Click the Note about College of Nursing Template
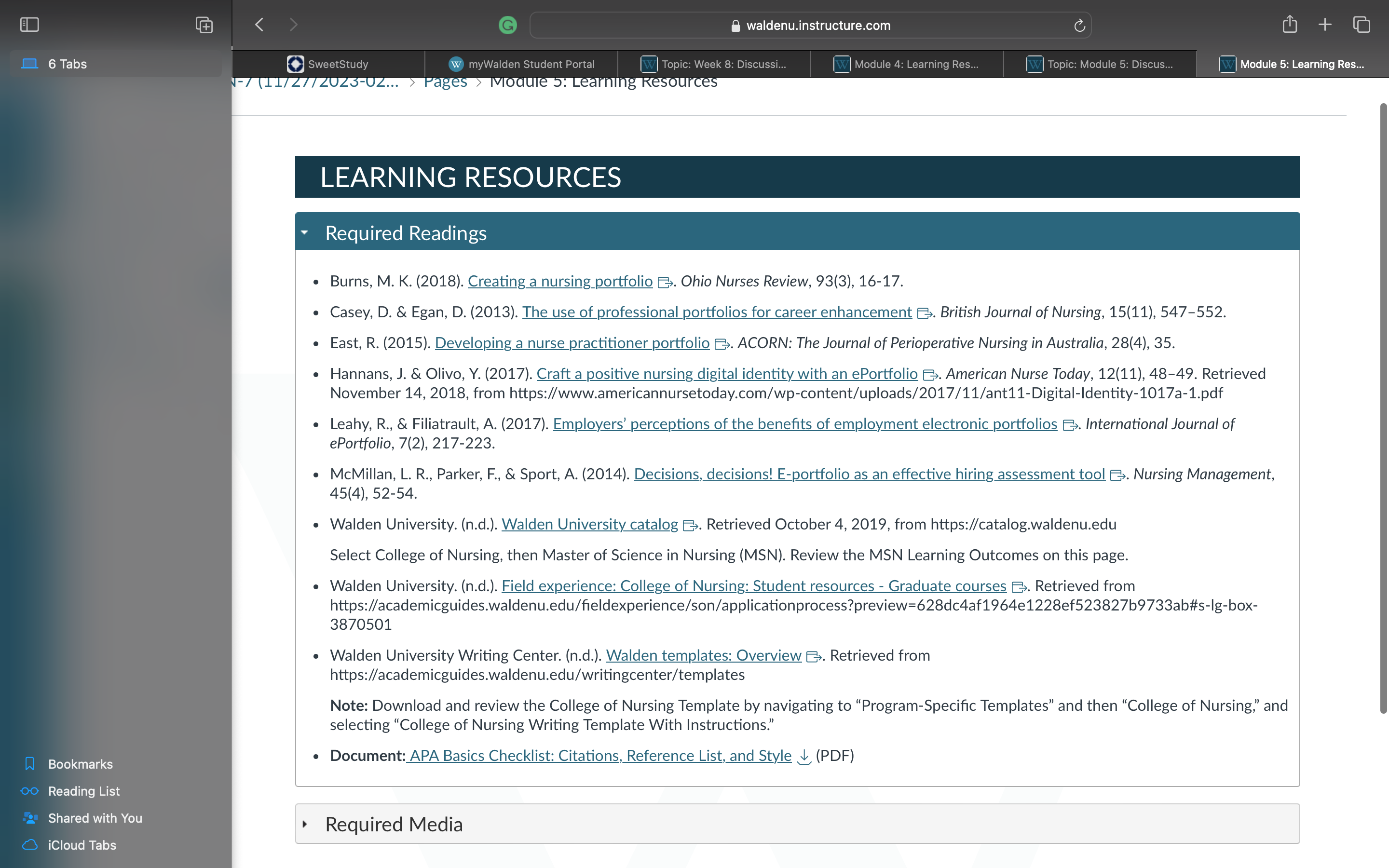 (809, 715)
